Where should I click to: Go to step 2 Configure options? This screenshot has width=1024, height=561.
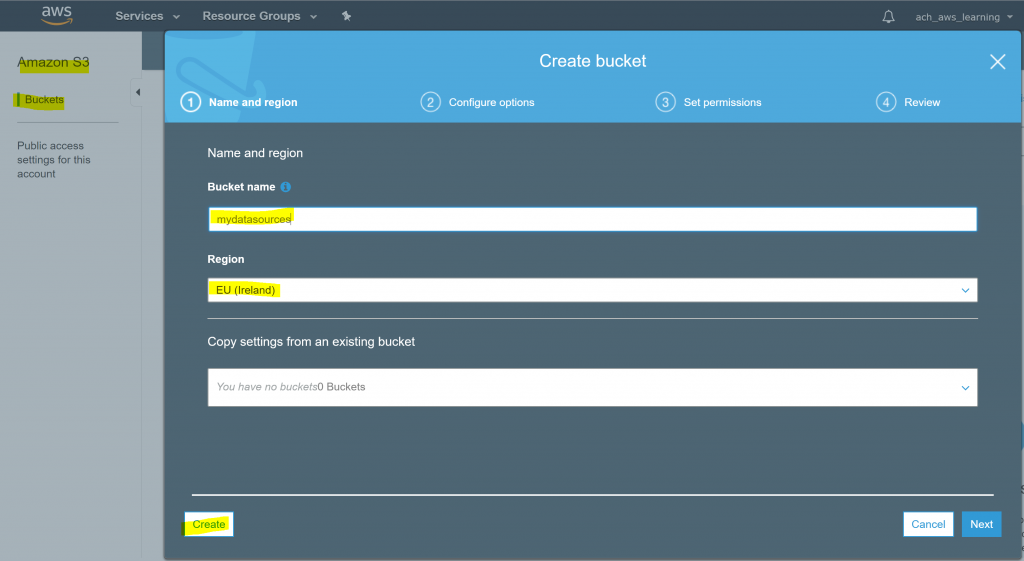477,103
